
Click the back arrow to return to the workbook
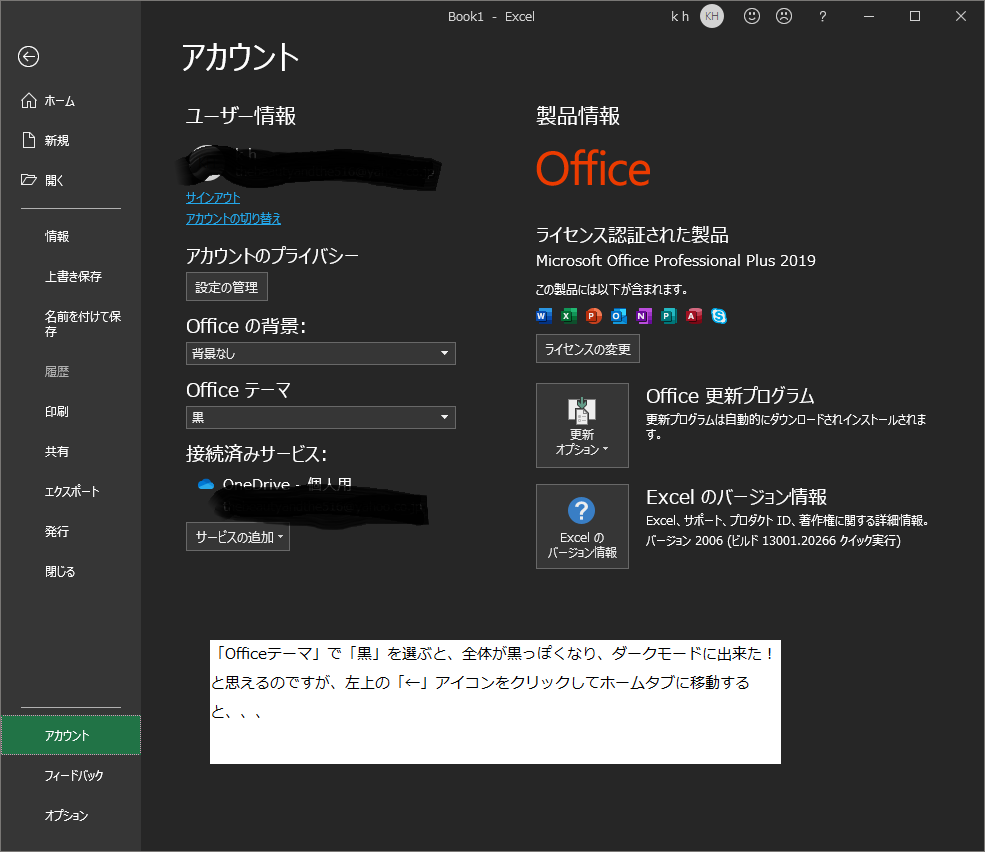(x=28, y=57)
